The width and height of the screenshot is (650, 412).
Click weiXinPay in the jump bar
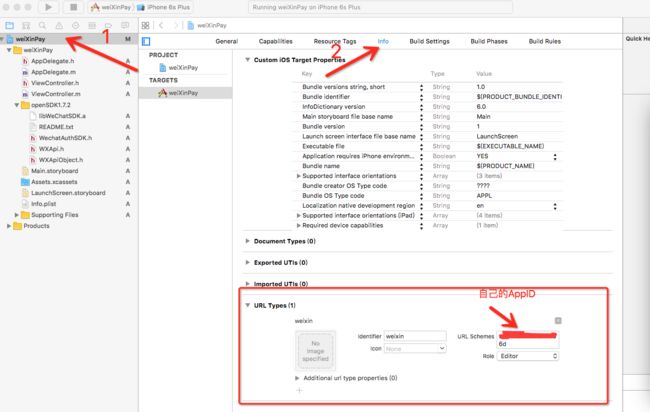[x=207, y=25]
